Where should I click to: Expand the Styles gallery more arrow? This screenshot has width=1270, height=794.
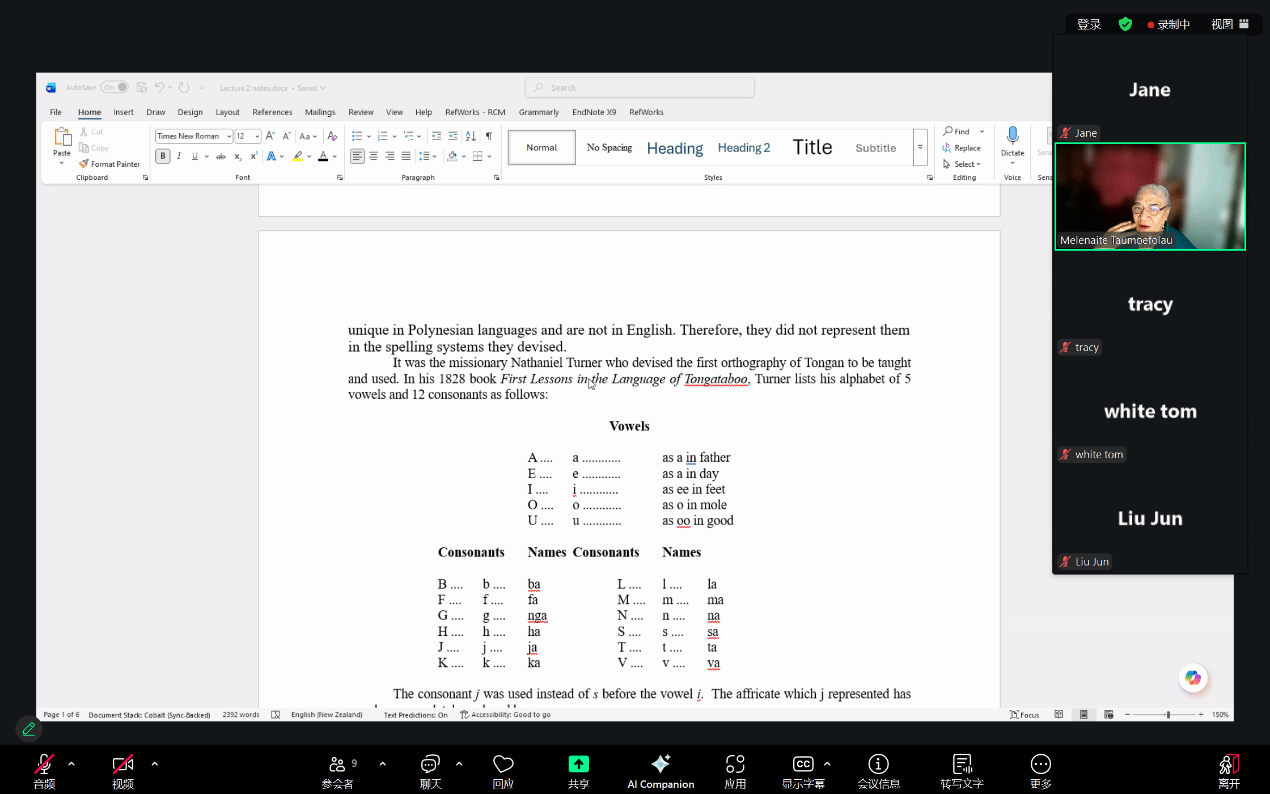point(920,148)
